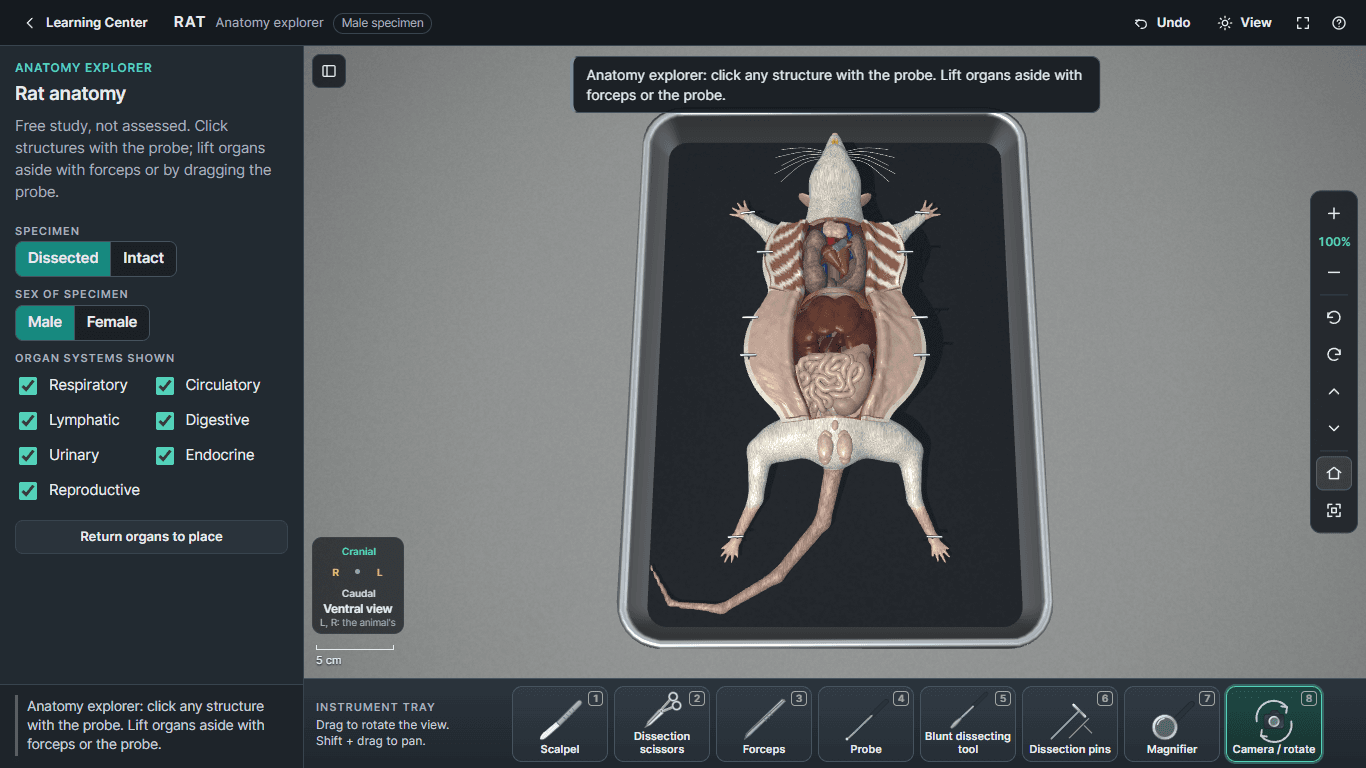1366x768 pixels.
Task: Choose the Forceps tool
Action: 764,724
